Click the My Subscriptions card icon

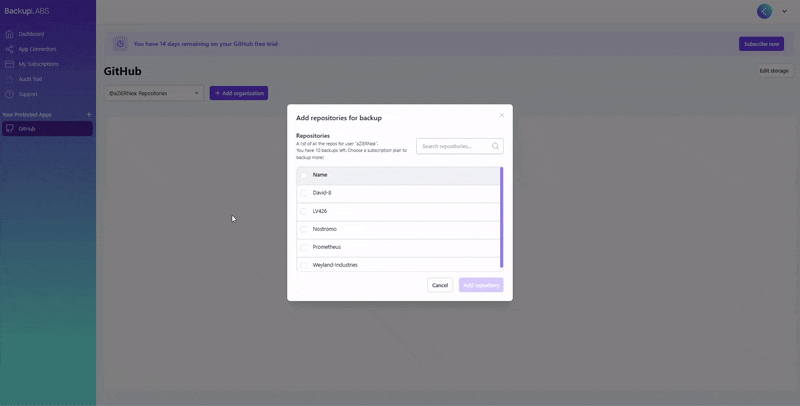(x=9, y=64)
